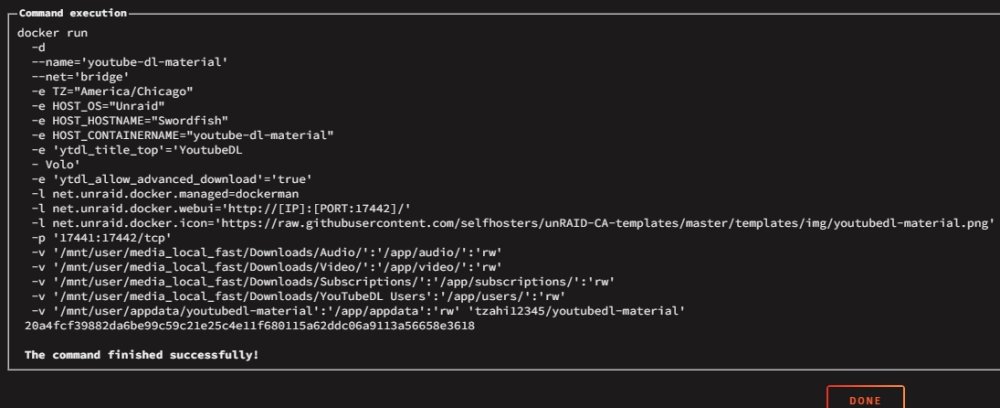Click the HOST_OS="Unraid" line
Image resolution: width=1000 pixels, height=408 pixels.
click(98, 106)
